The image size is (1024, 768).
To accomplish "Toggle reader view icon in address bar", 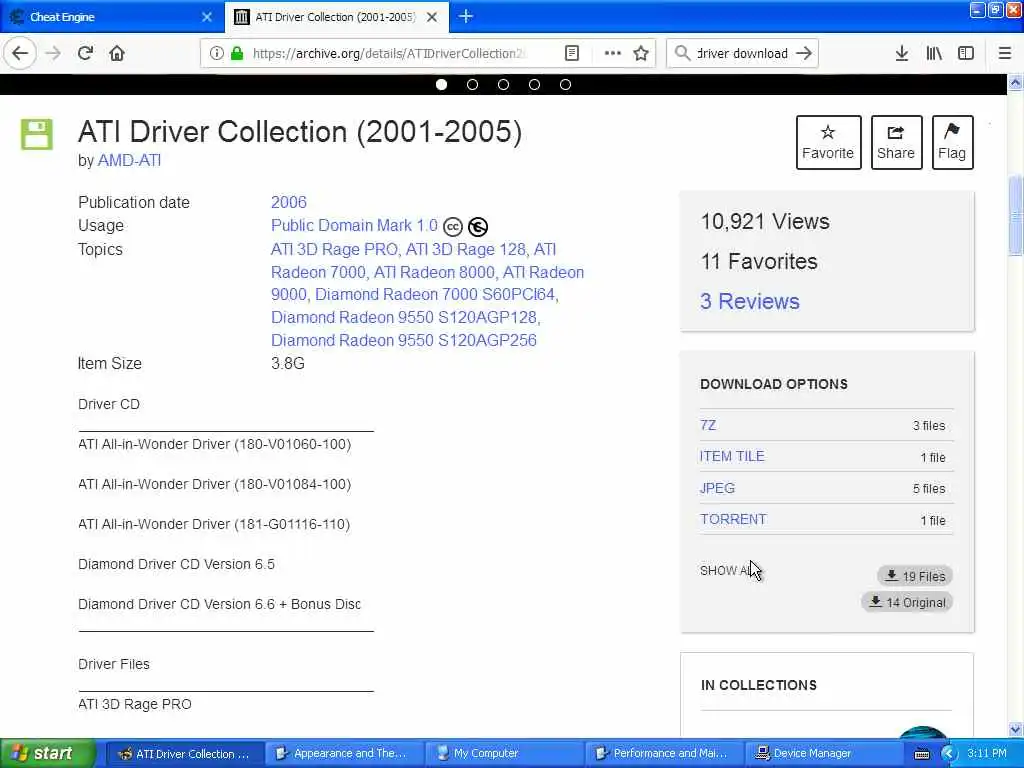I will (571, 53).
